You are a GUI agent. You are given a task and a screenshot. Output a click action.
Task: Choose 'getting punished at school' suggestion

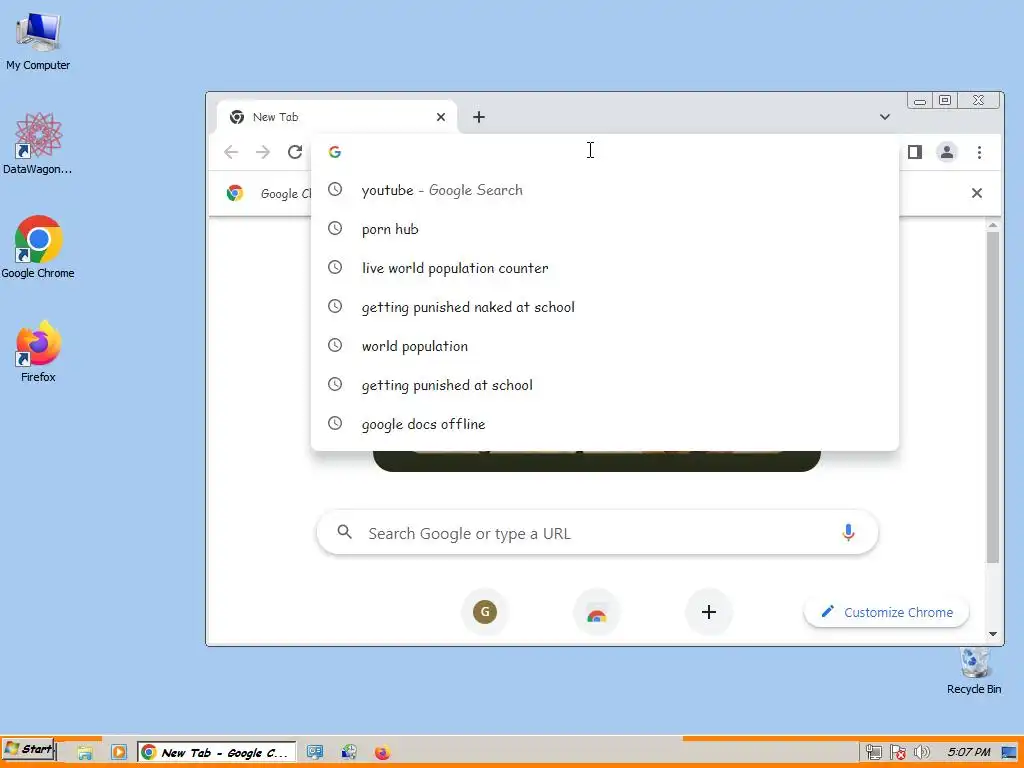coord(605,385)
